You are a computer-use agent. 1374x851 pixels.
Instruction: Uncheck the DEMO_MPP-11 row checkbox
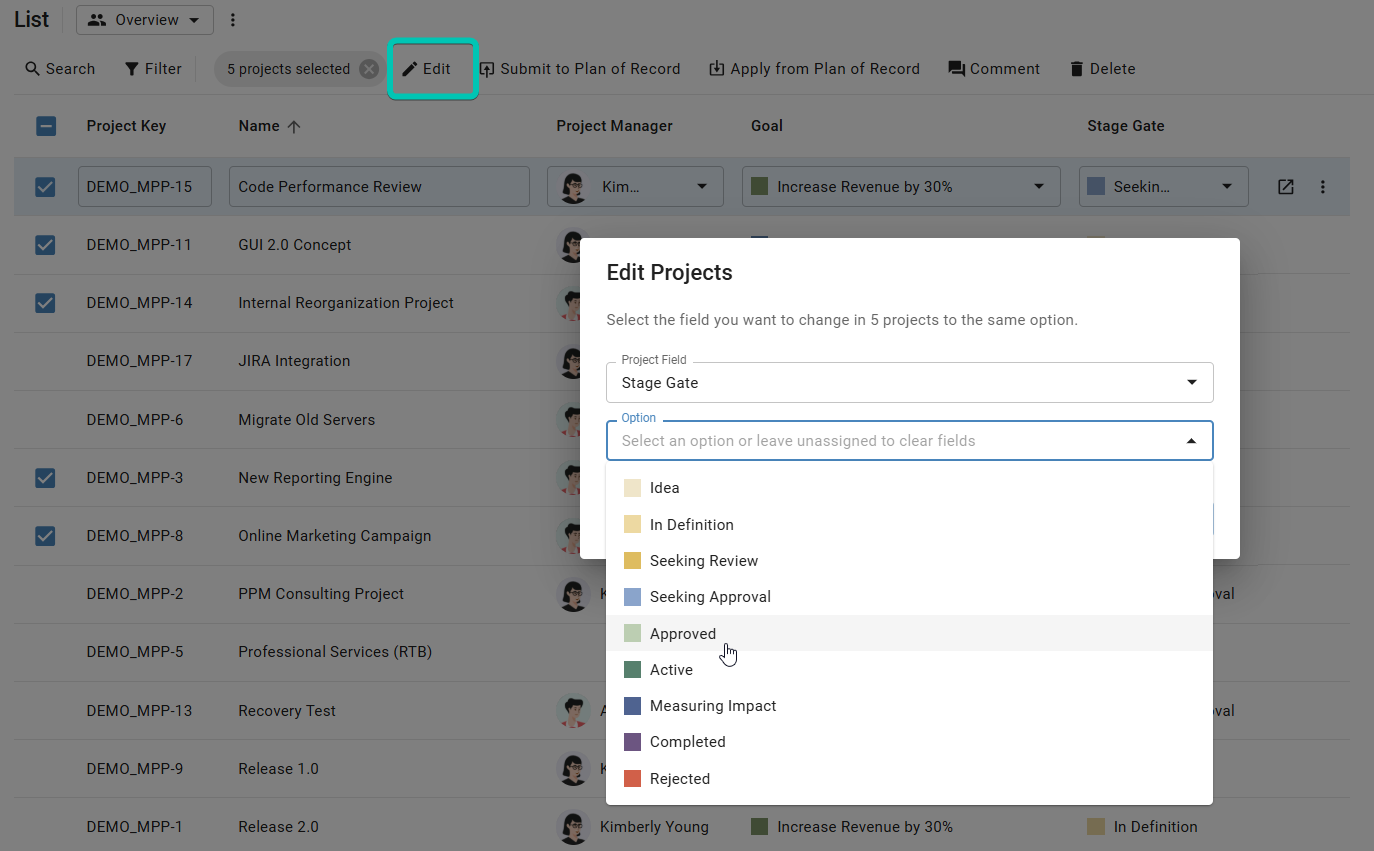pos(46,245)
